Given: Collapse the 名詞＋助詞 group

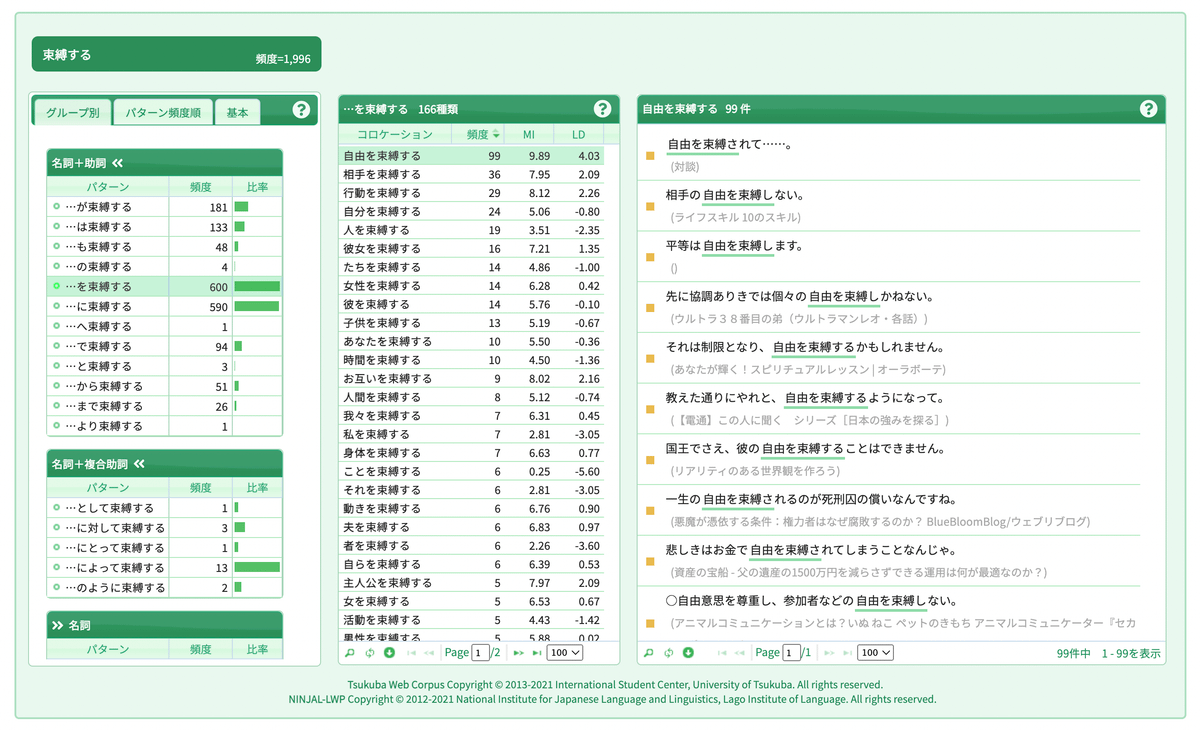Looking at the screenshot, I should [x=118, y=163].
